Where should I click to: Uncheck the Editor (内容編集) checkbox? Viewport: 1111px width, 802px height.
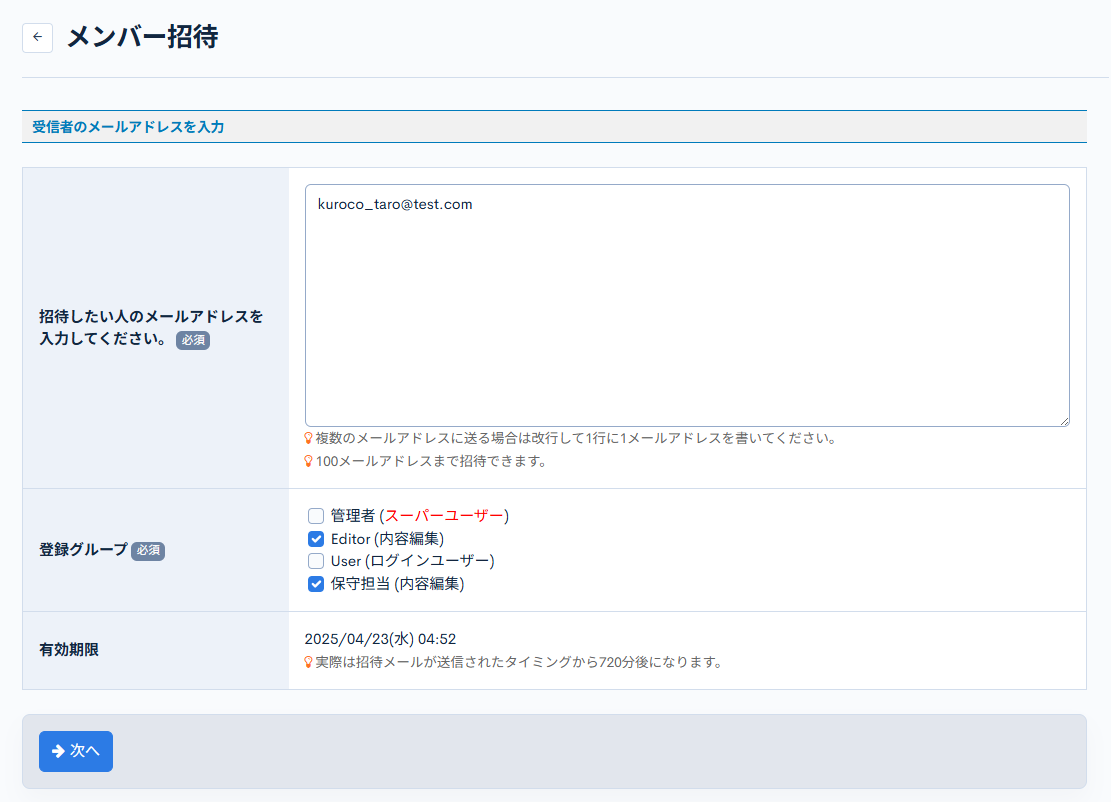point(315,538)
